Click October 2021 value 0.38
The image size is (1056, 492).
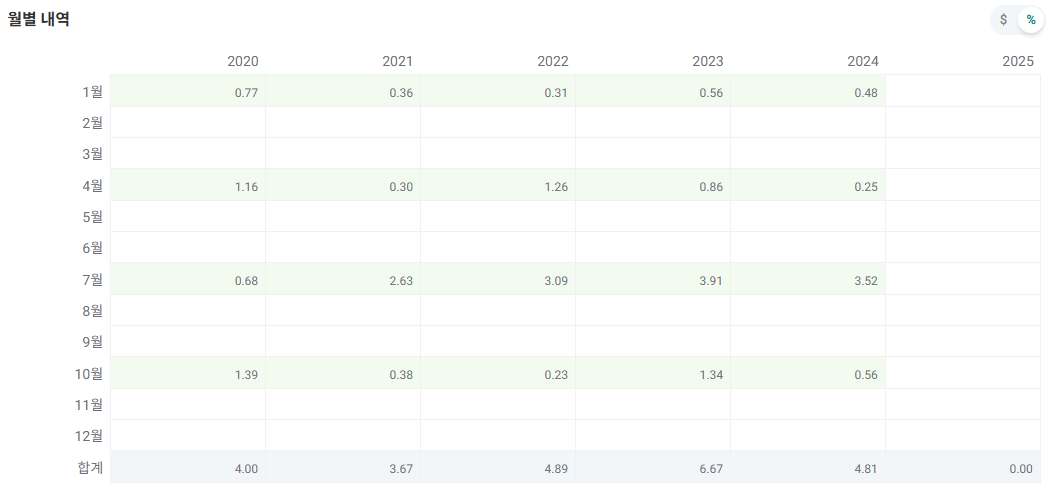[x=401, y=375]
